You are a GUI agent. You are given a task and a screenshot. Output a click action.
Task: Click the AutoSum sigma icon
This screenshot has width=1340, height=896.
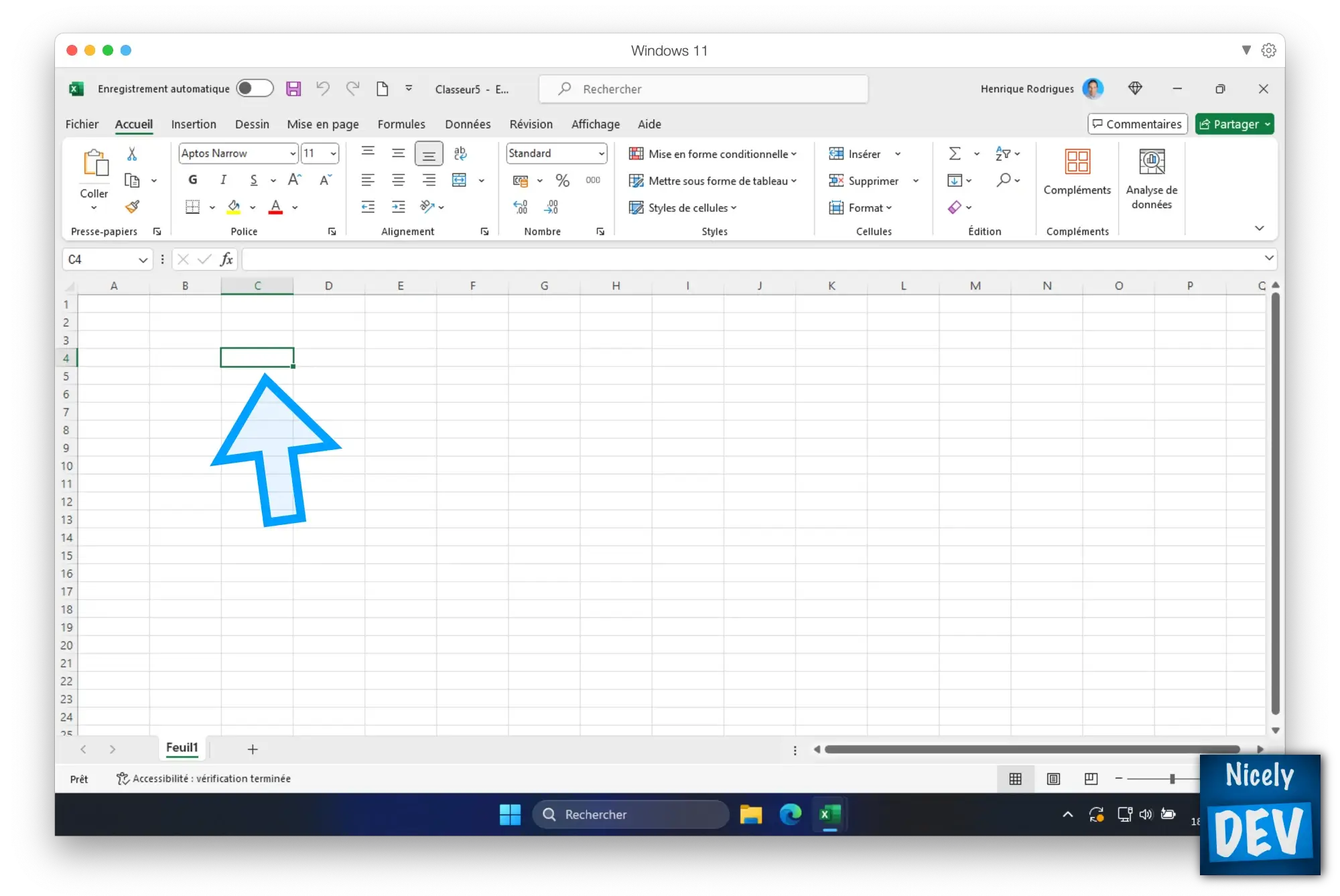[x=955, y=154]
